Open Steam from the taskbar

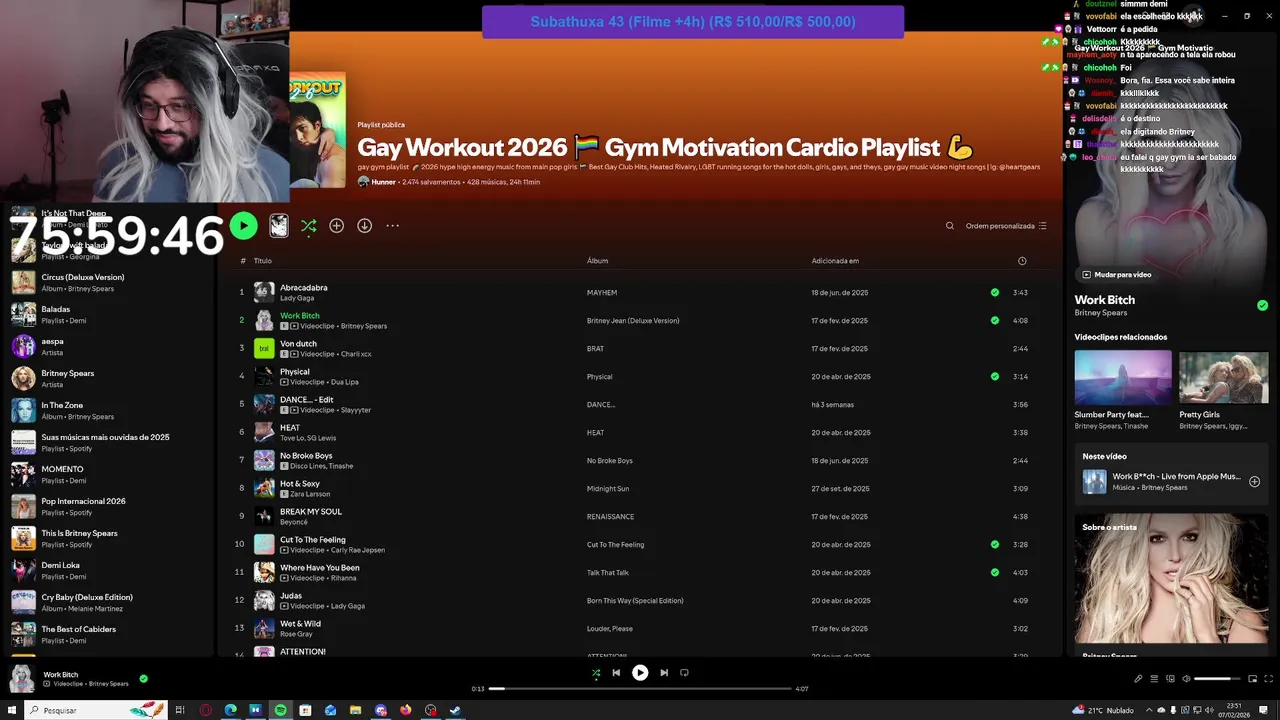(x=455, y=710)
